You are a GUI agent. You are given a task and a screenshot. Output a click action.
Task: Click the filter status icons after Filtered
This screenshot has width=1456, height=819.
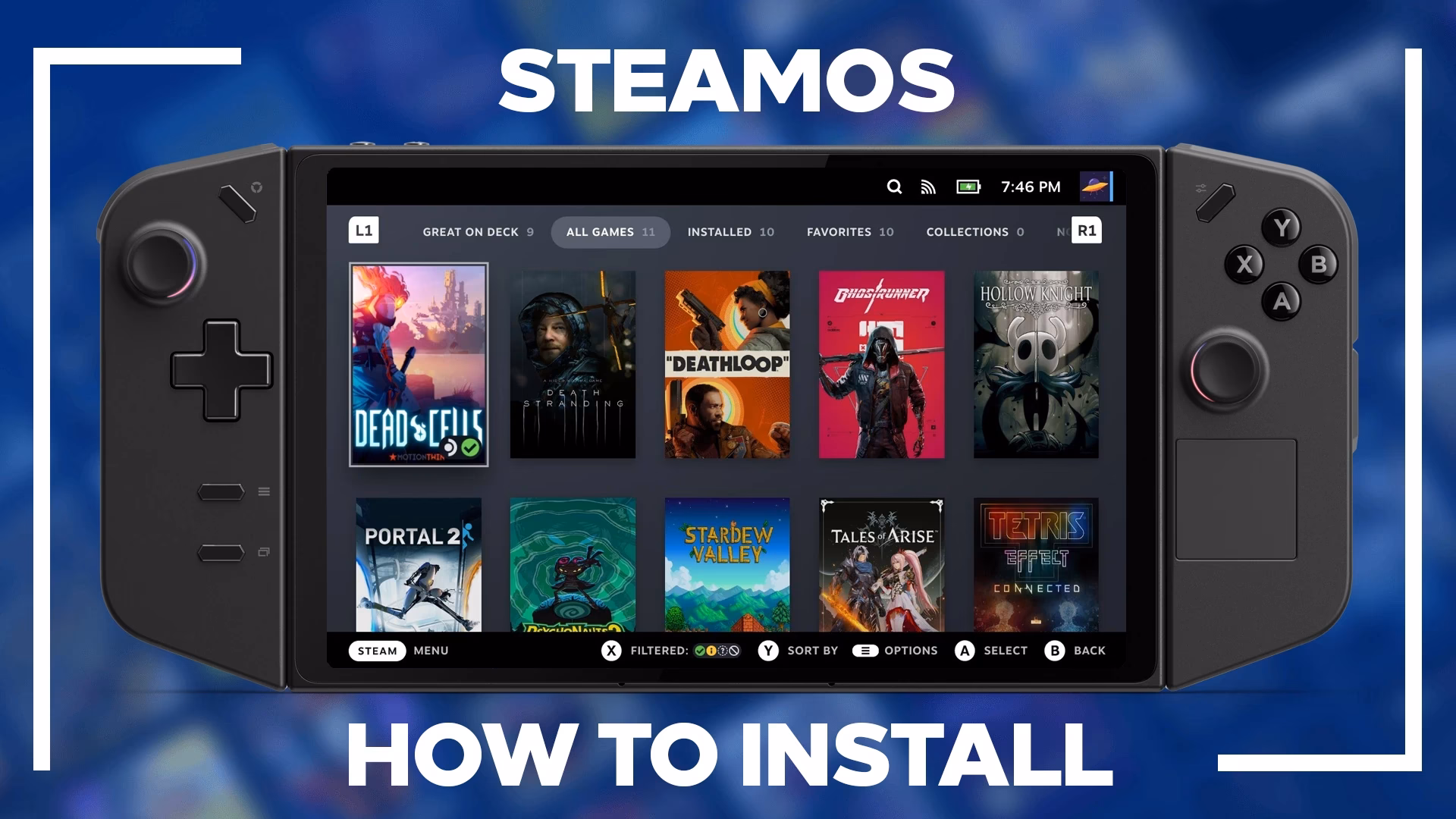(x=717, y=651)
